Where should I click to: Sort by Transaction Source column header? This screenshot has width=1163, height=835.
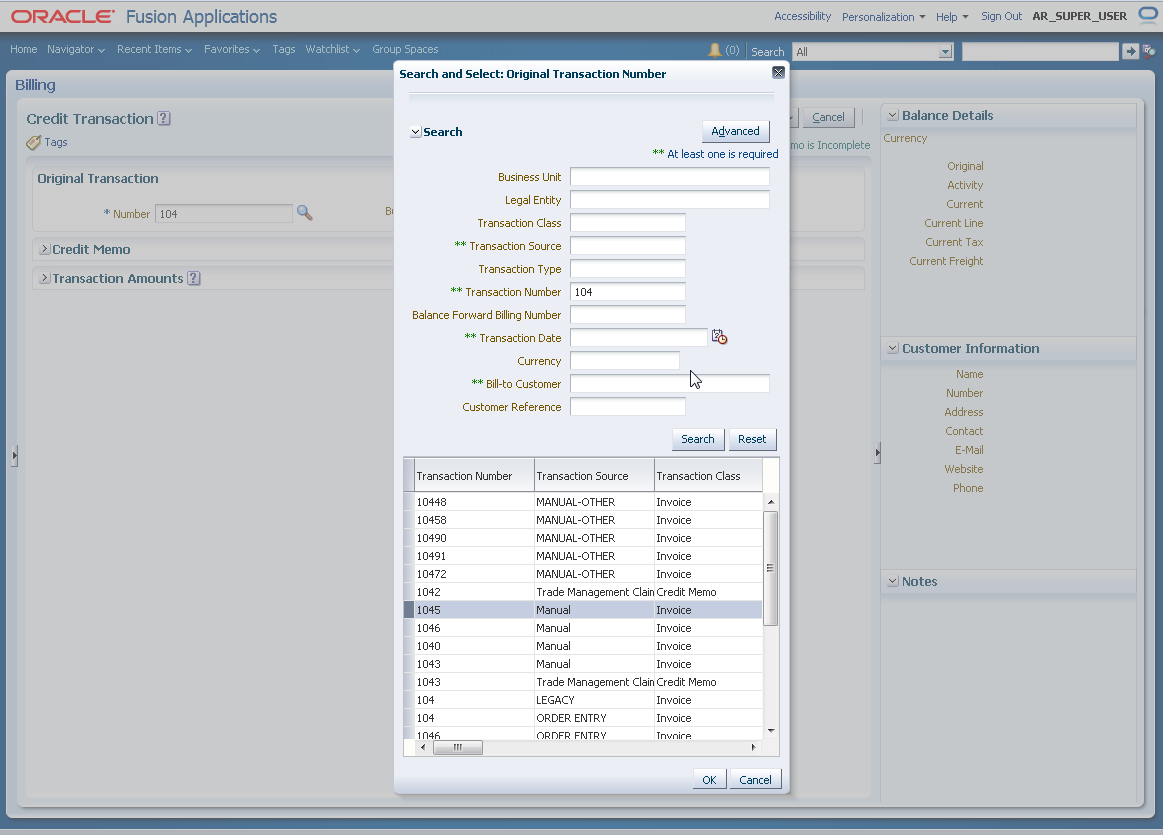(x=594, y=475)
